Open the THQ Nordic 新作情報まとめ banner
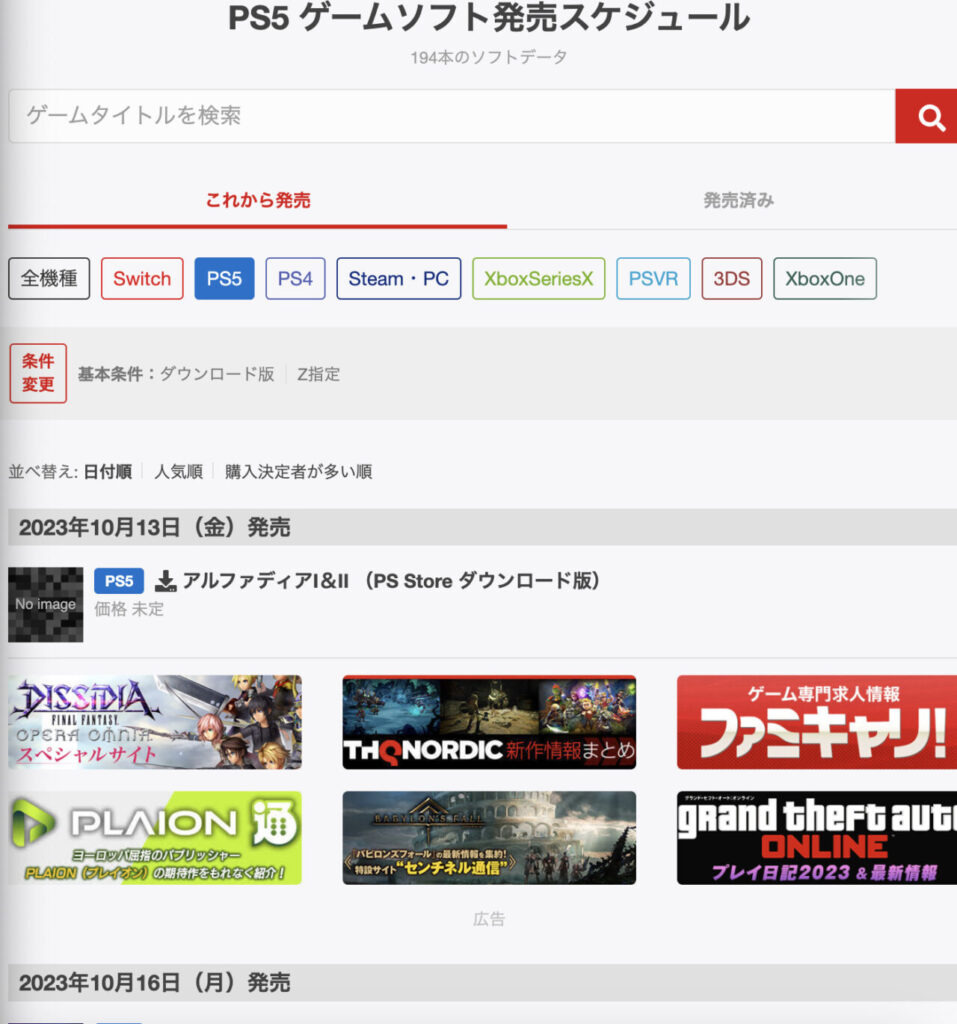 tap(489, 722)
